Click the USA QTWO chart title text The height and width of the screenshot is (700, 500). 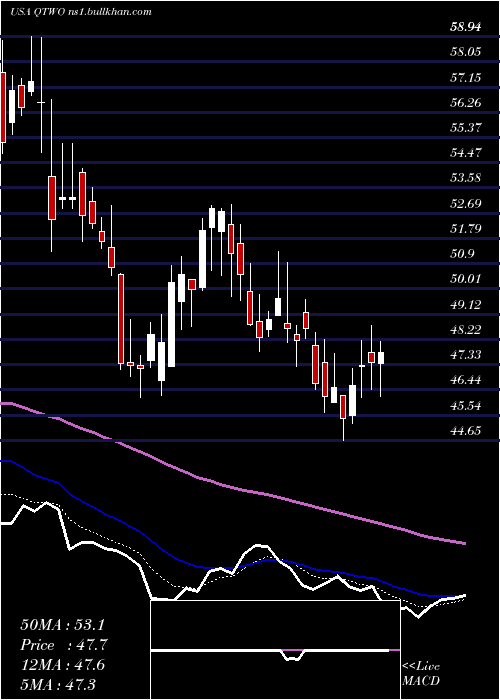pos(80,12)
